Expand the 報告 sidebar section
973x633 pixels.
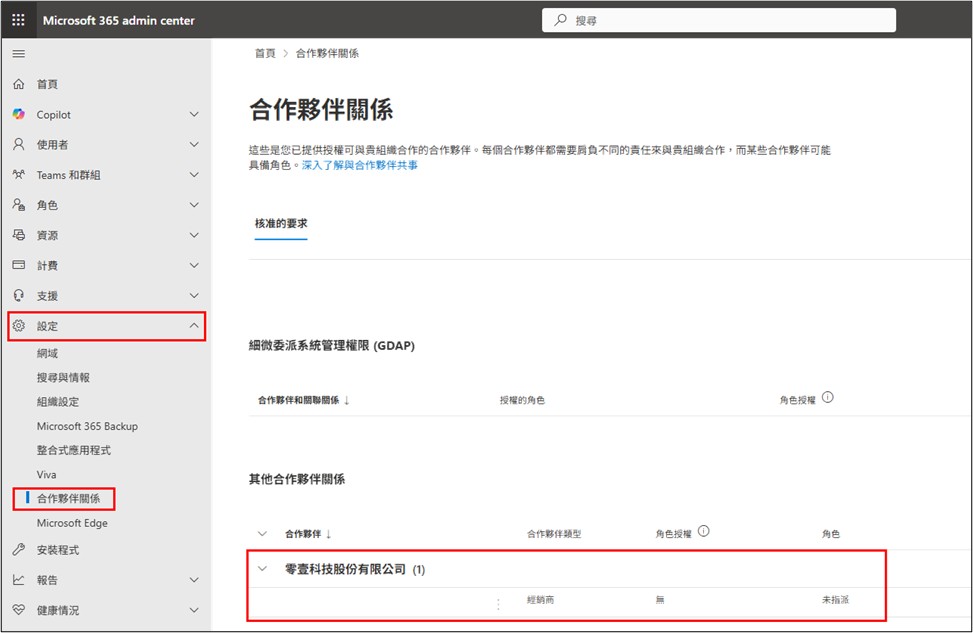pos(195,580)
